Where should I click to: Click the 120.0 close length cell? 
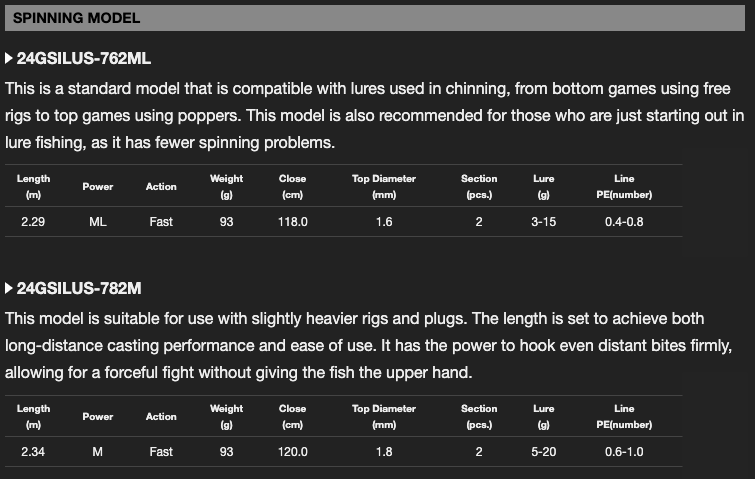[292, 452]
